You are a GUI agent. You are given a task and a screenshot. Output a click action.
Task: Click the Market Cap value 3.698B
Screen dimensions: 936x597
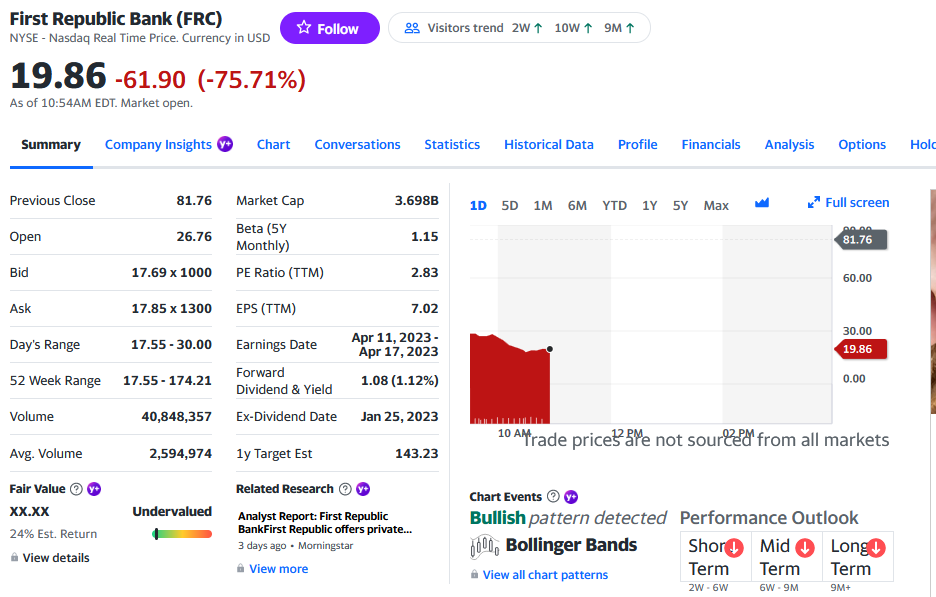point(417,201)
